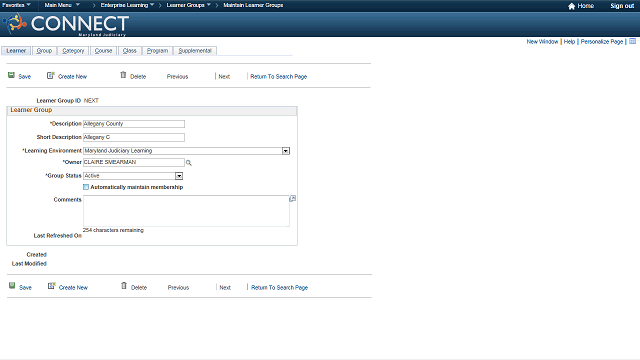
Task: Switch to the Class tab
Action: tap(129, 51)
